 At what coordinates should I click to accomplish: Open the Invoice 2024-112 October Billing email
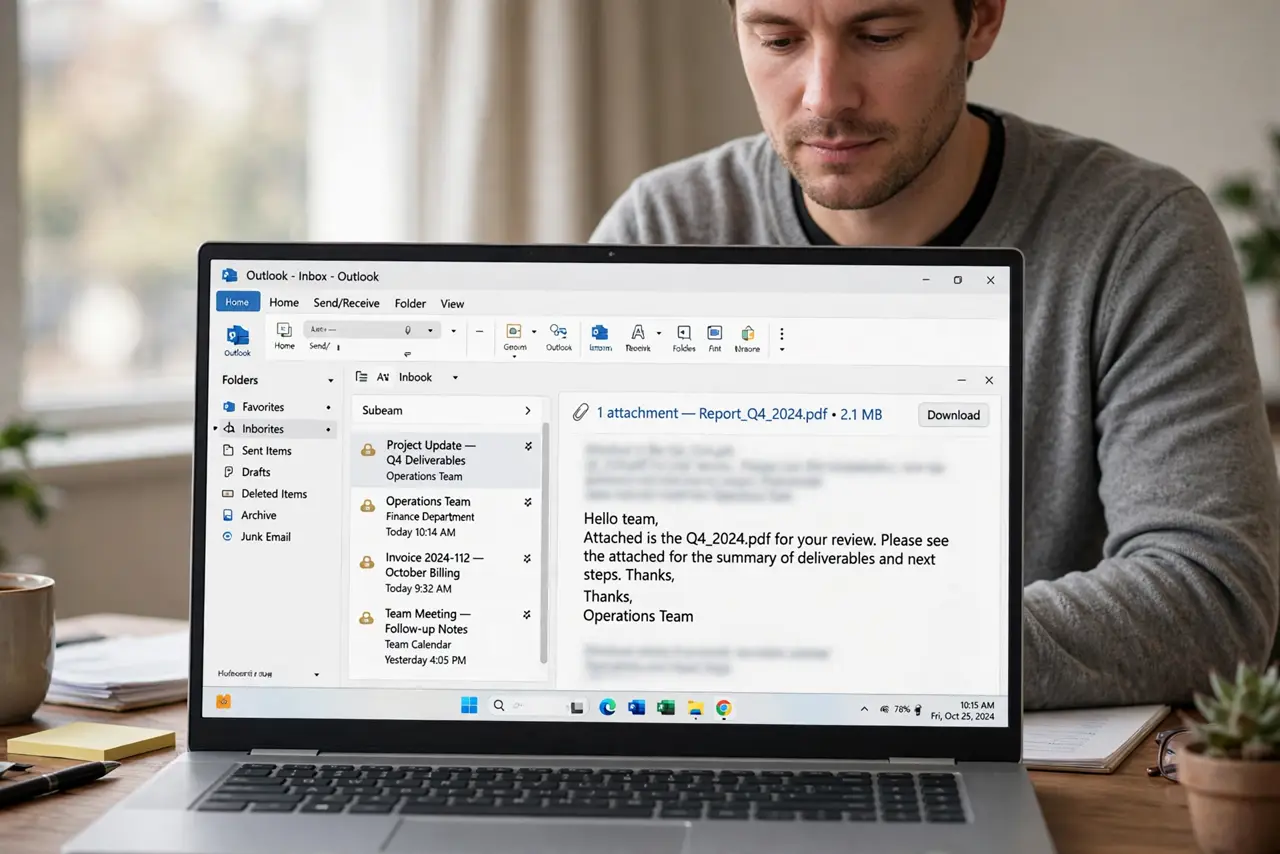pos(446,573)
